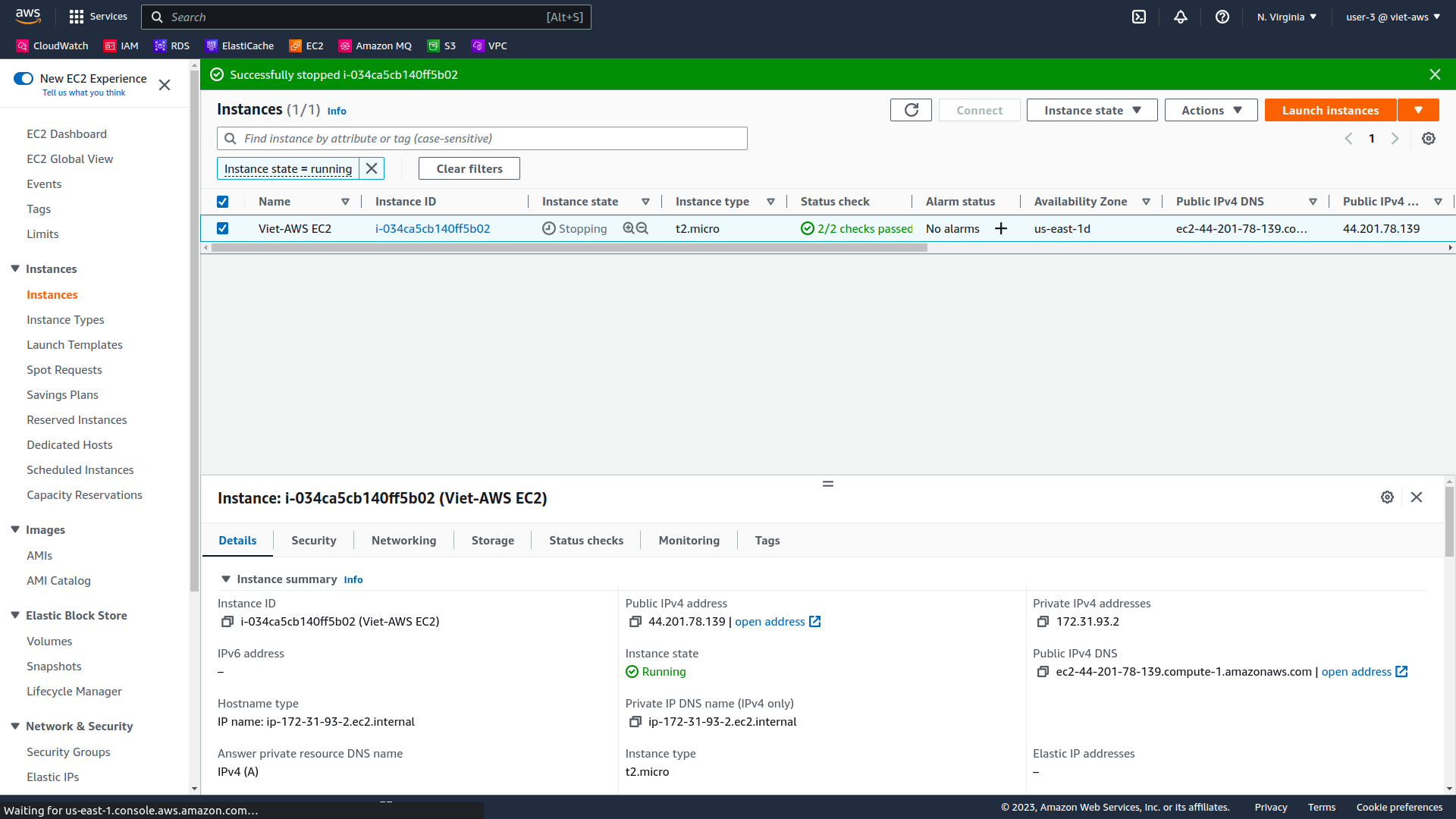Collapse the Elastic Block Store section
This screenshot has height=819, width=1456.
pyautogui.click(x=14, y=616)
